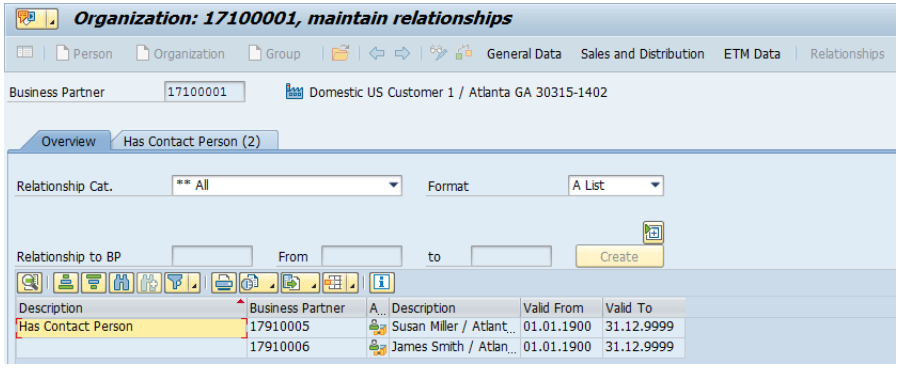Click the Relationships toolbar item
The image size is (898, 368).
coord(847,54)
